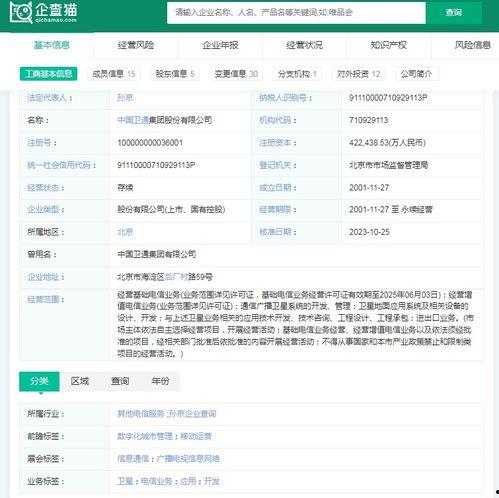The image size is (499, 498).
Task: Click the 统一社会信用代码 label link
Action: (x=59, y=165)
